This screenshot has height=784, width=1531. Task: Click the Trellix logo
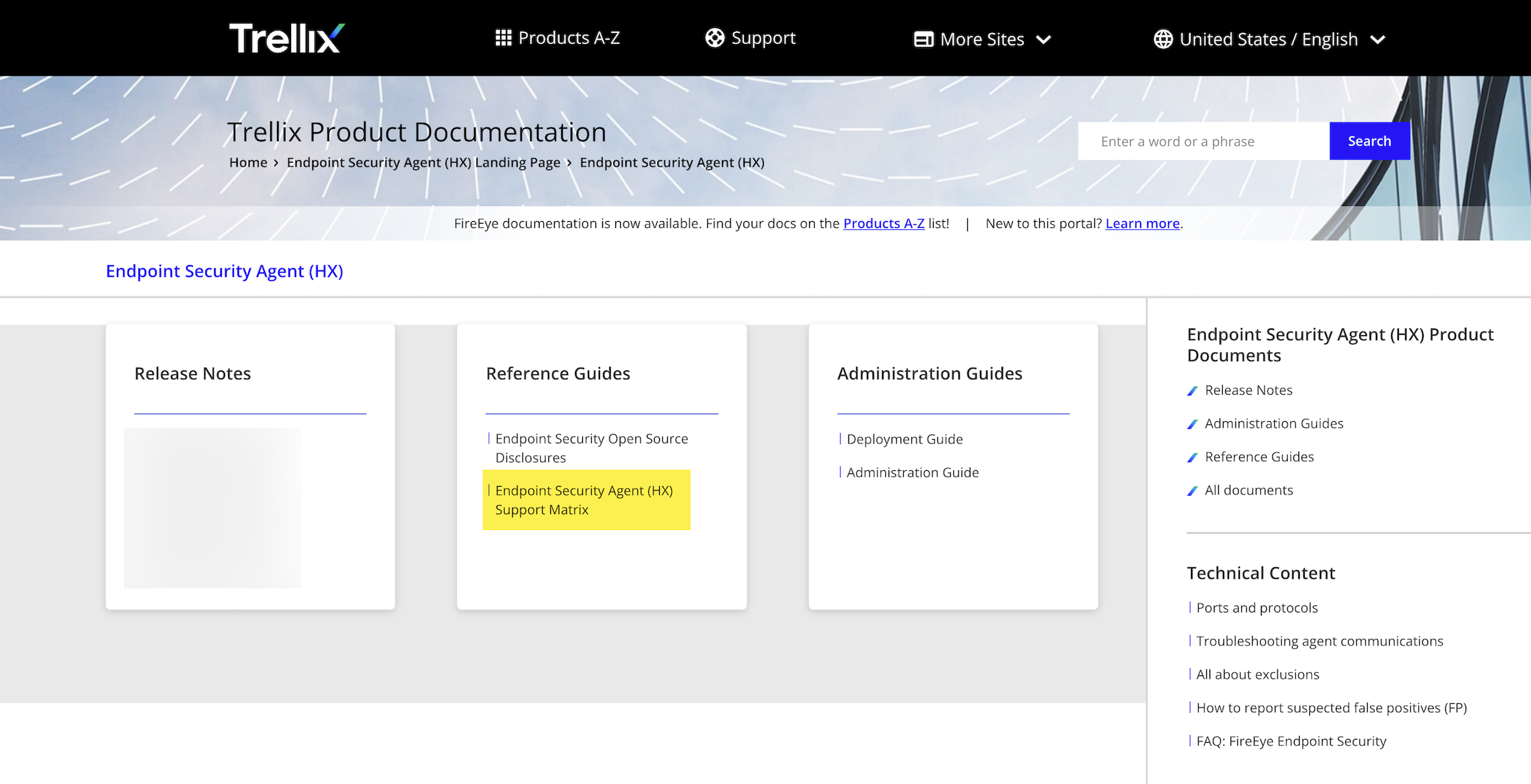[287, 38]
